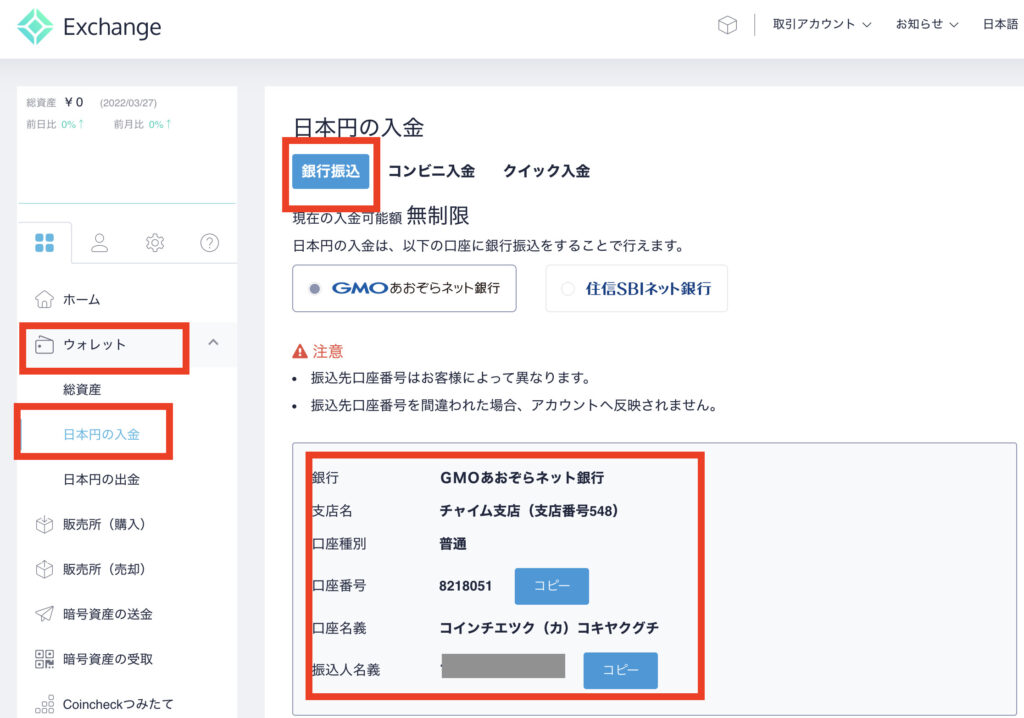Click コインチエツク（カ）コキヤクグチ text
Screen dimensions: 1024x718
[549, 628]
